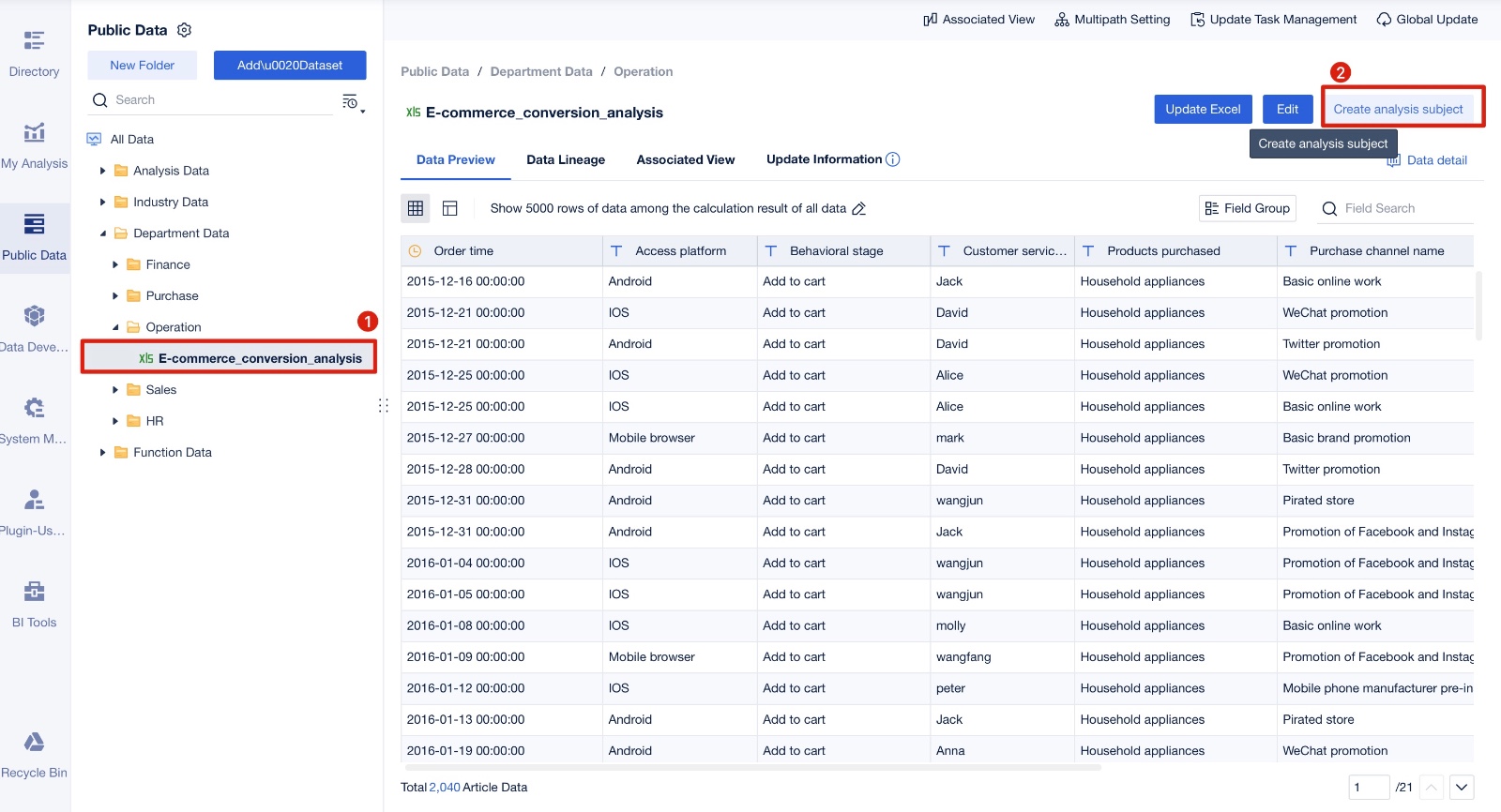Expand the HR folder
The height and width of the screenshot is (812, 1501).
point(115,421)
